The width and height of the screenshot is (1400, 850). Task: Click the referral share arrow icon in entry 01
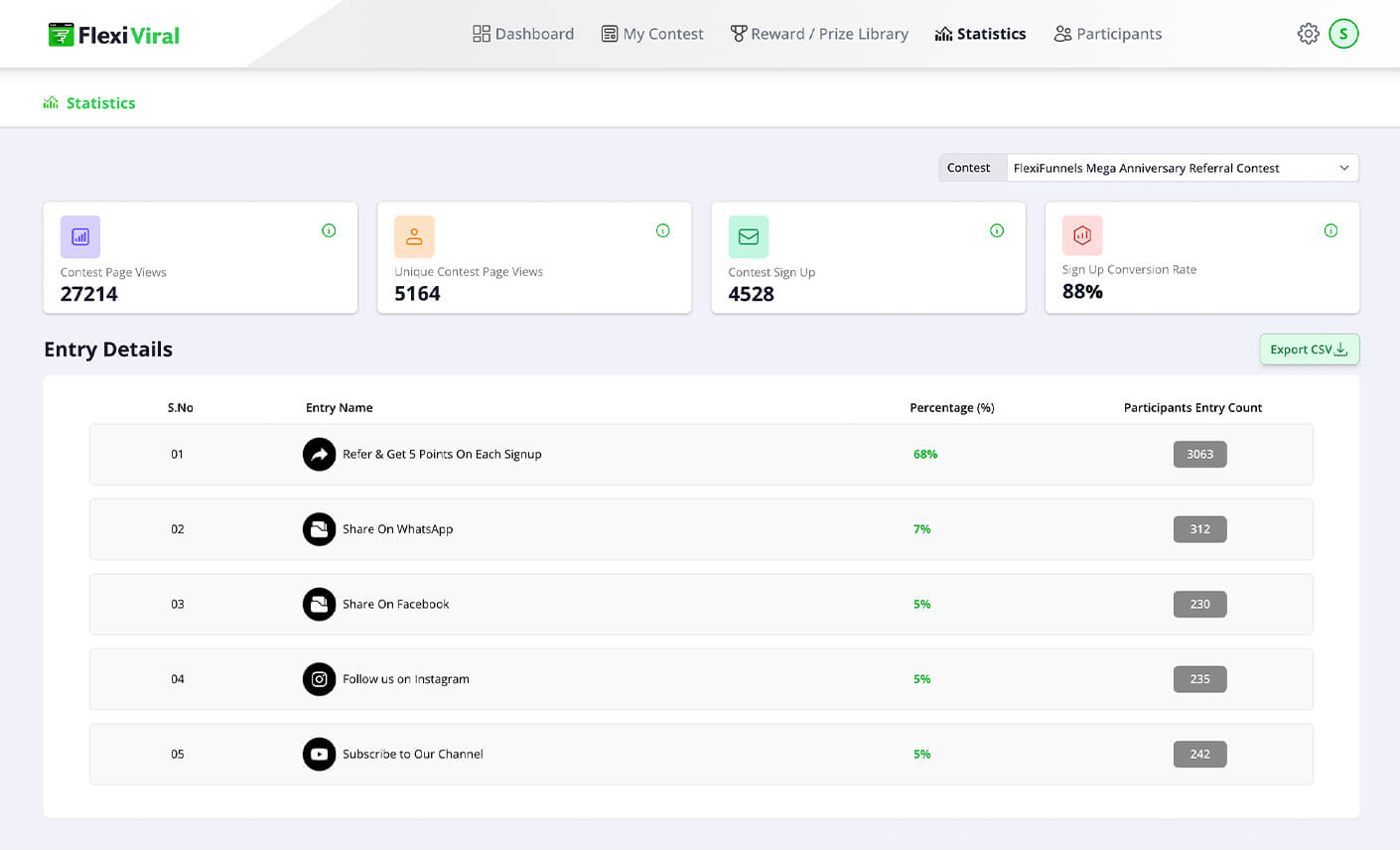click(x=319, y=455)
